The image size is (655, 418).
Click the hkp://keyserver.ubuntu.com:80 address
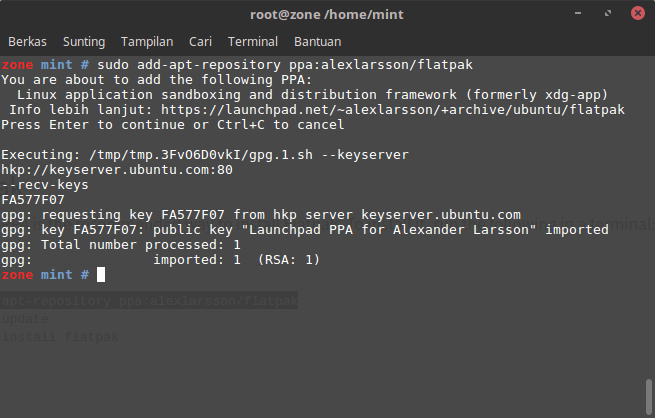tap(117, 170)
